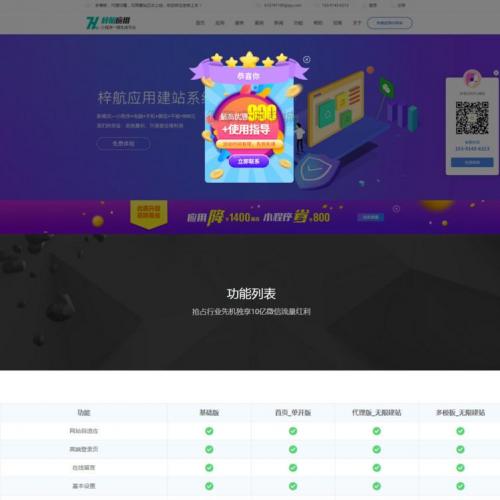Screen dimensions: 500x500
Task: Click the 网站自适应 row label
Action: pyautogui.click(x=84, y=431)
